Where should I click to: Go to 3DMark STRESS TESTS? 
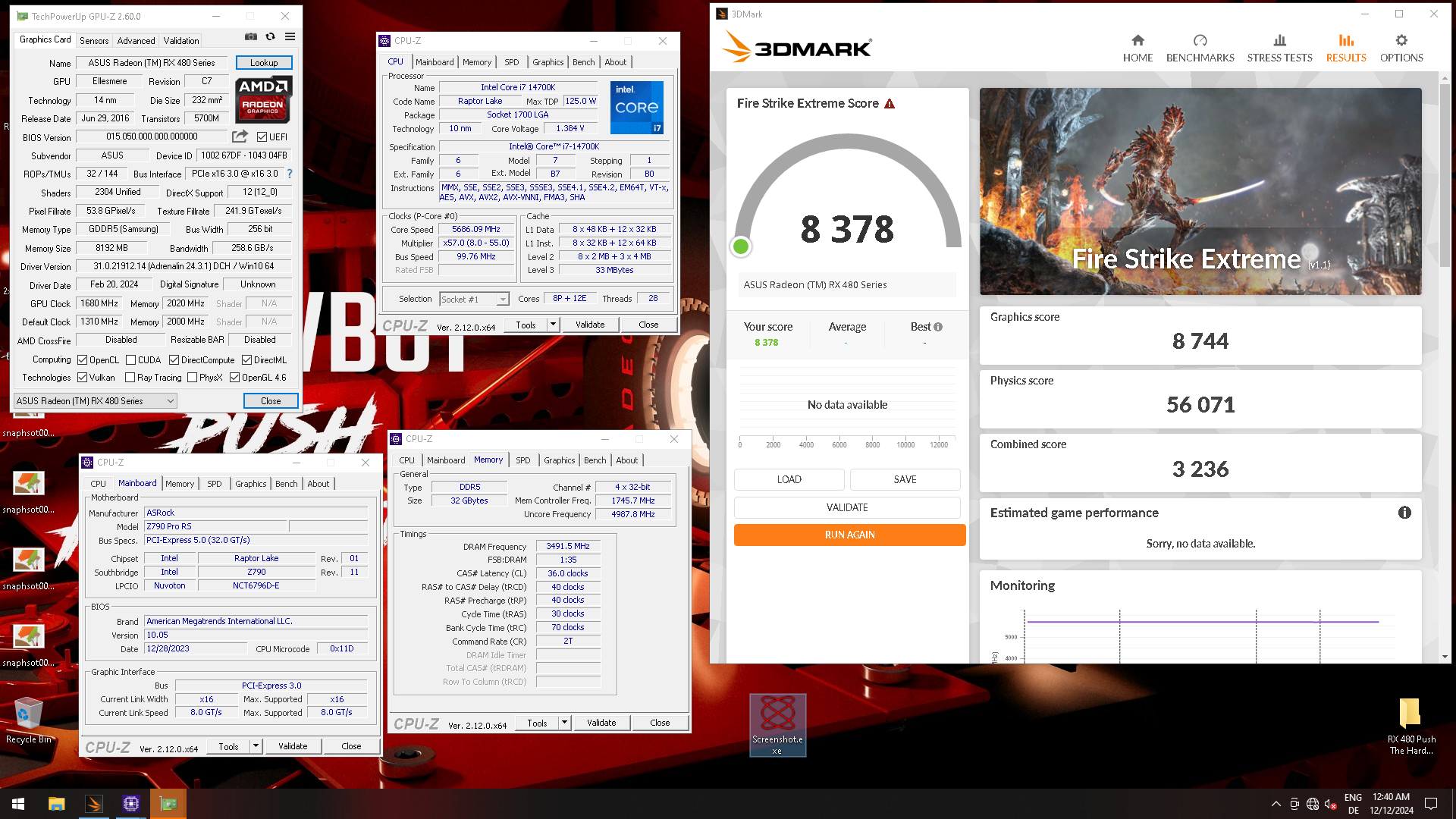click(x=1279, y=49)
